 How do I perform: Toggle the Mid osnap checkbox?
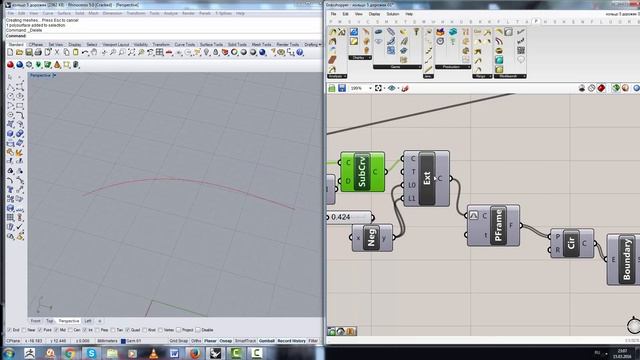click(56, 330)
